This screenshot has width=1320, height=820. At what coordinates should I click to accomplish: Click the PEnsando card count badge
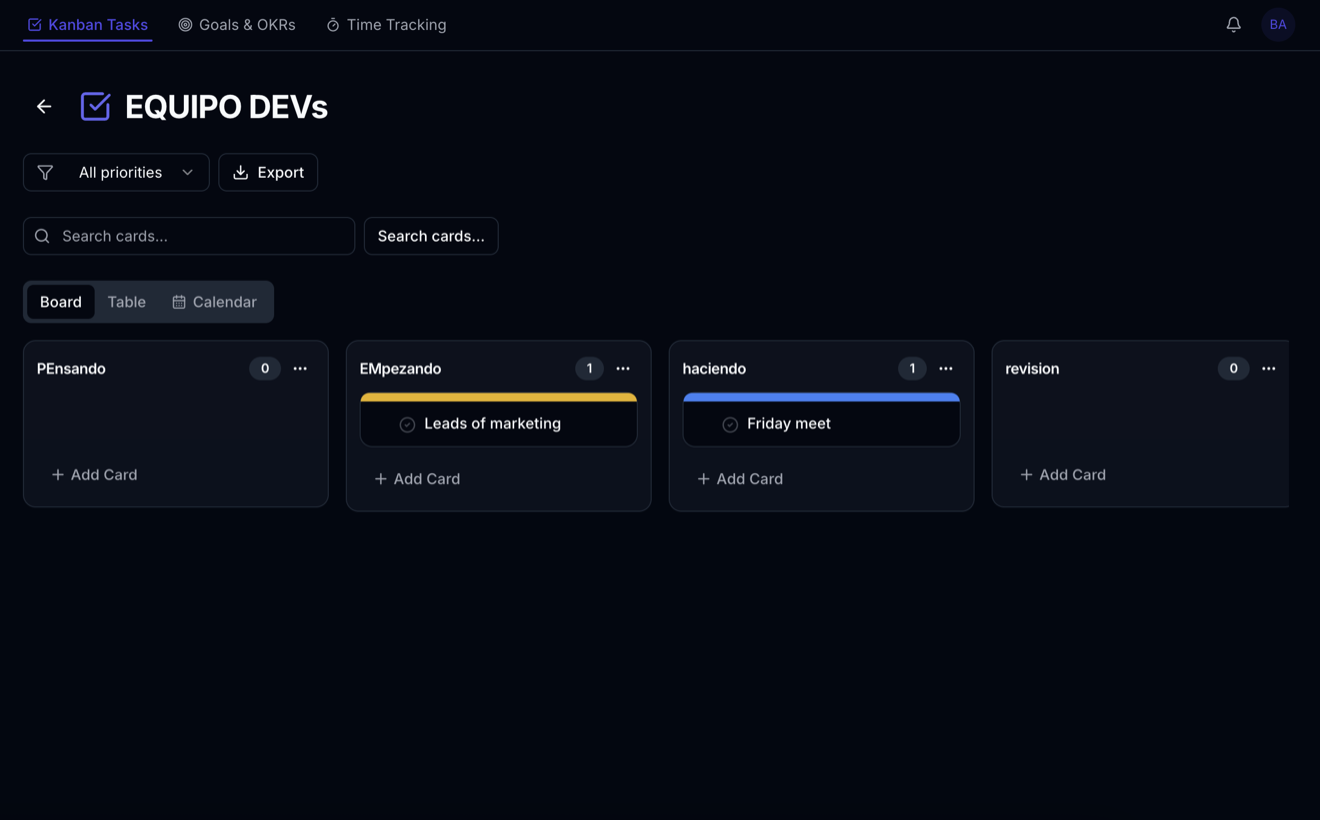[265, 369]
